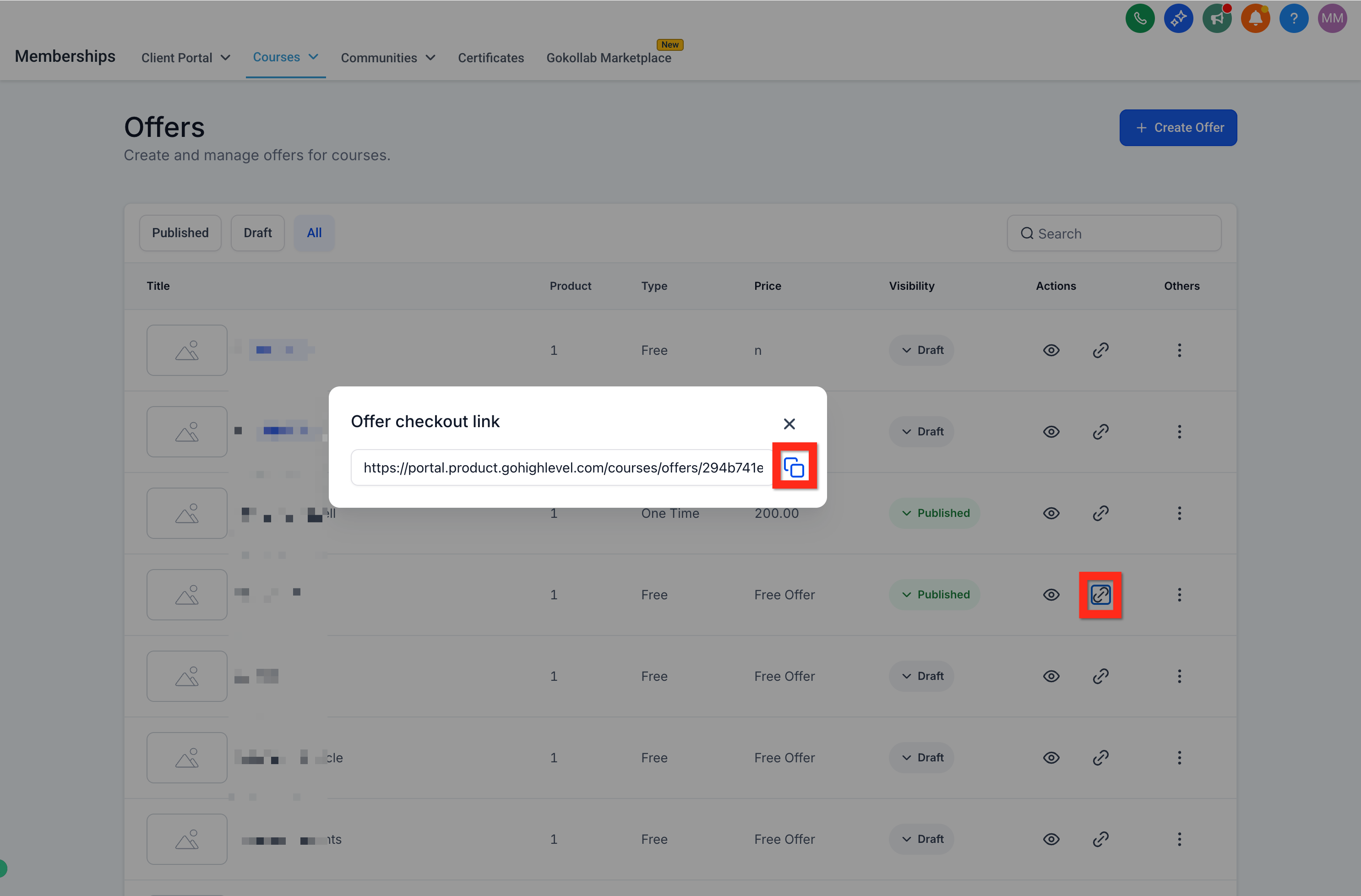Open the Draft visibility dropdown in first row
The height and width of the screenshot is (896, 1361).
(x=921, y=350)
